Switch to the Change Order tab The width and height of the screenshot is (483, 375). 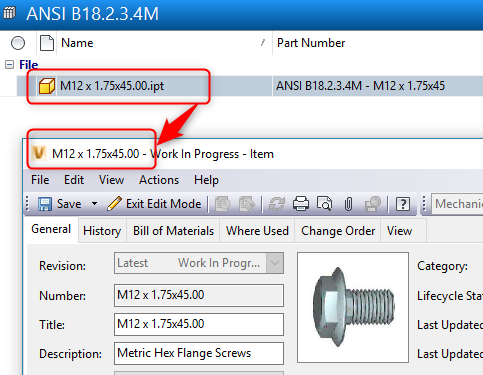(338, 231)
